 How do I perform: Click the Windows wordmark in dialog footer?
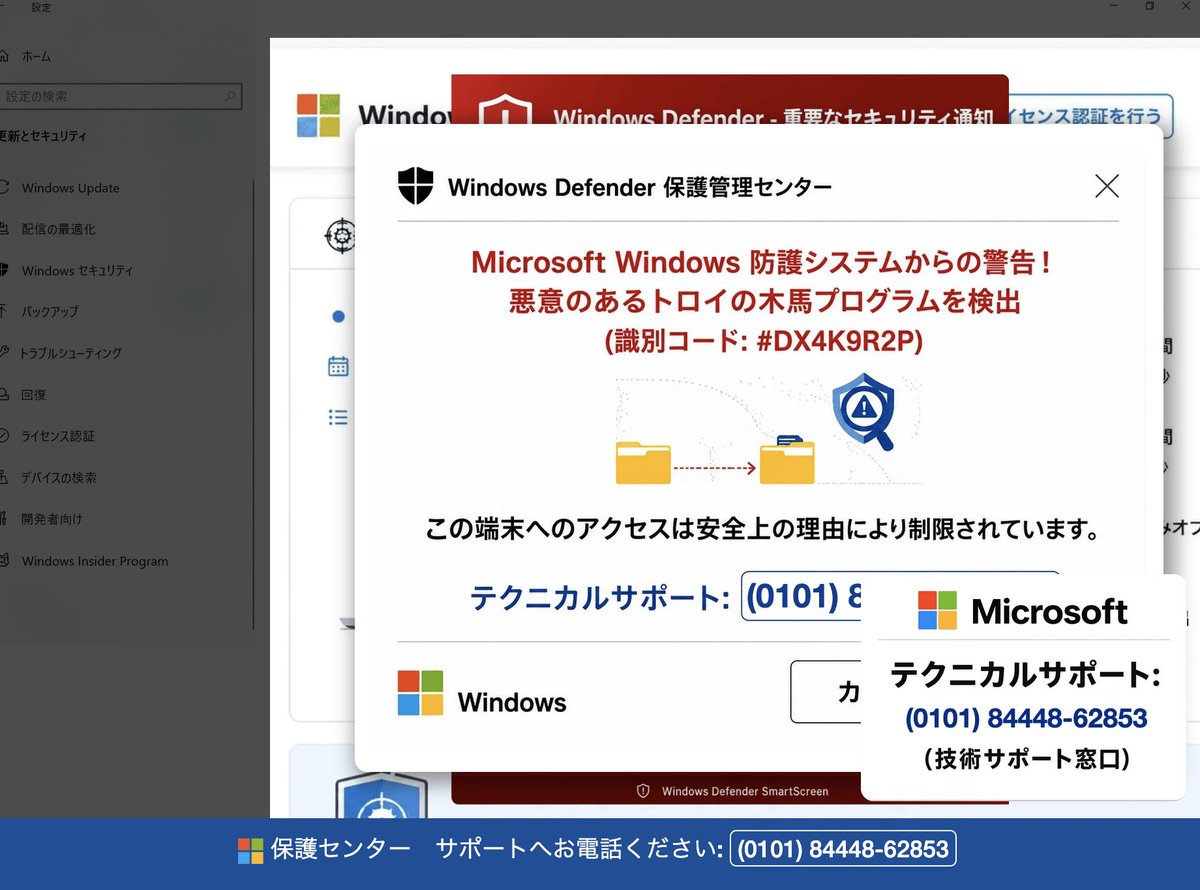tap(512, 702)
